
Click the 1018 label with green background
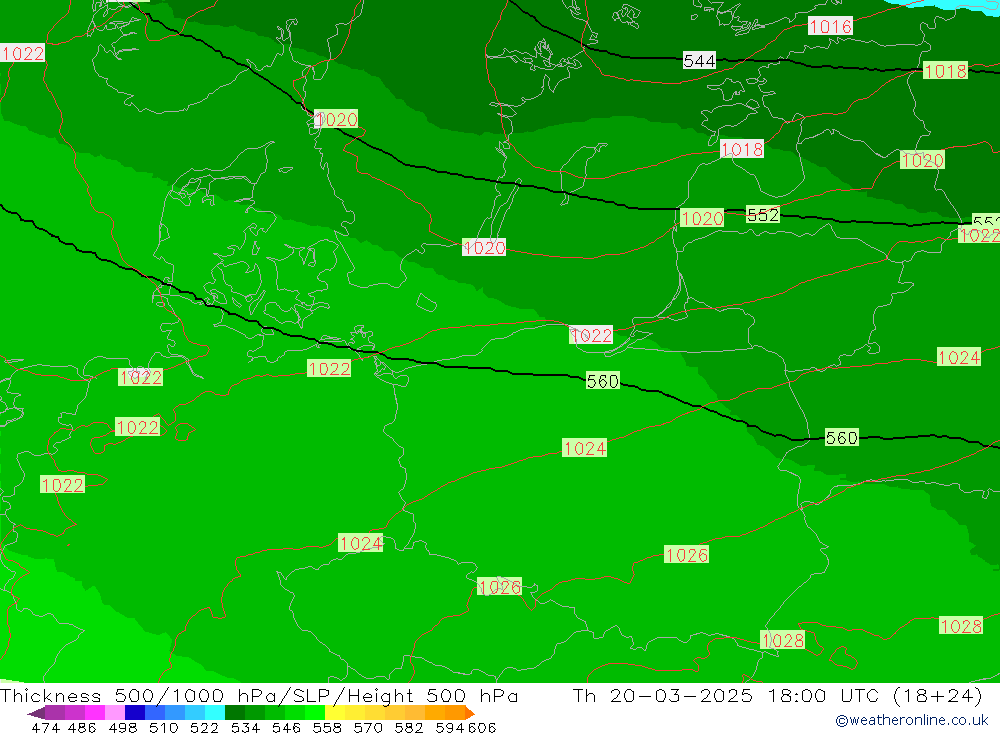[945, 71]
